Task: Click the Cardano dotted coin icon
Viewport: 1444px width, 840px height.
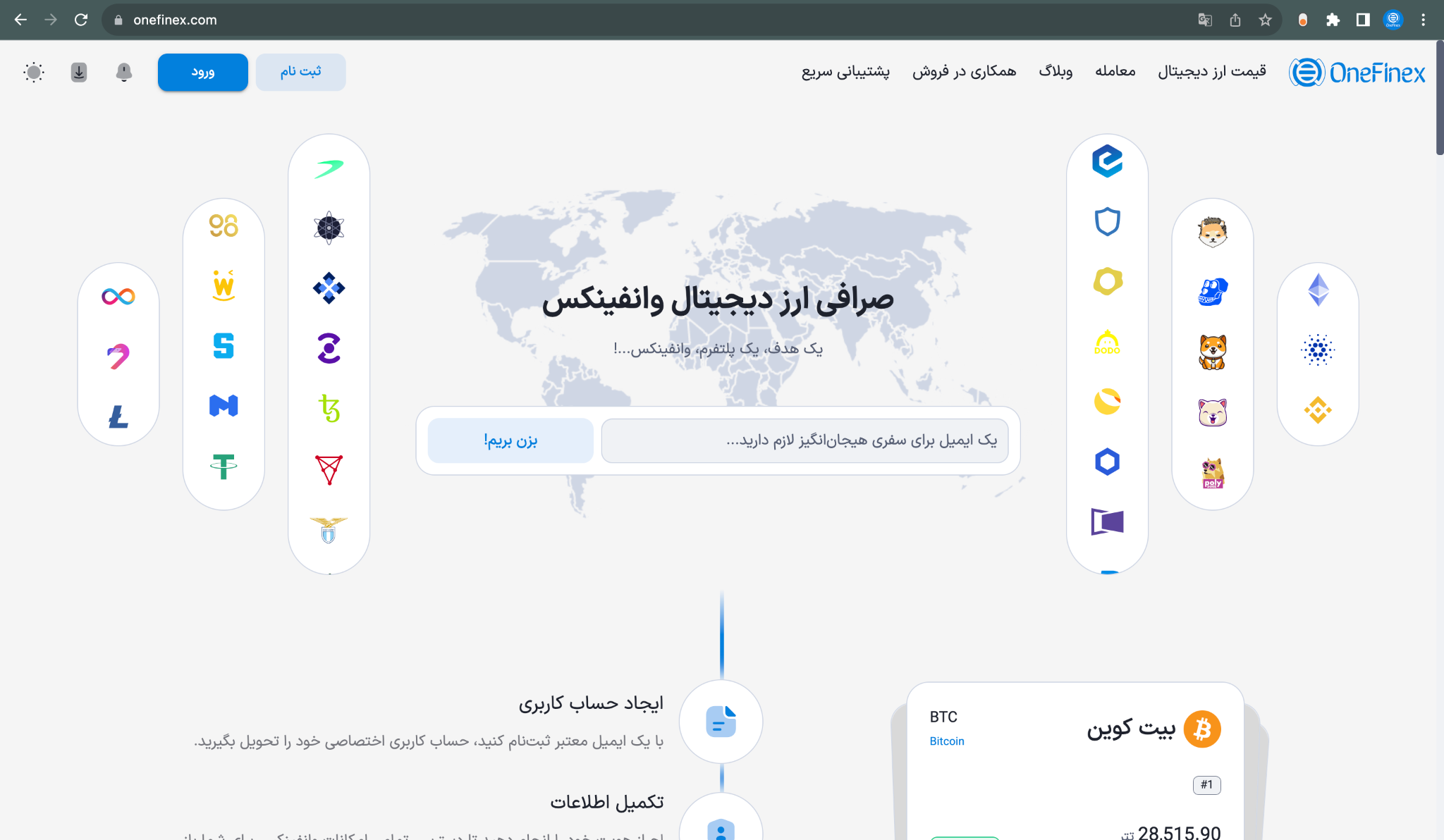Action: (x=1318, y=350)
